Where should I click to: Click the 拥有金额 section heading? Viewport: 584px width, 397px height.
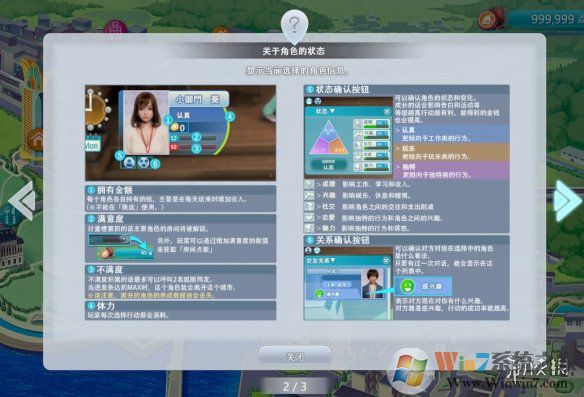tap(114, 190)
